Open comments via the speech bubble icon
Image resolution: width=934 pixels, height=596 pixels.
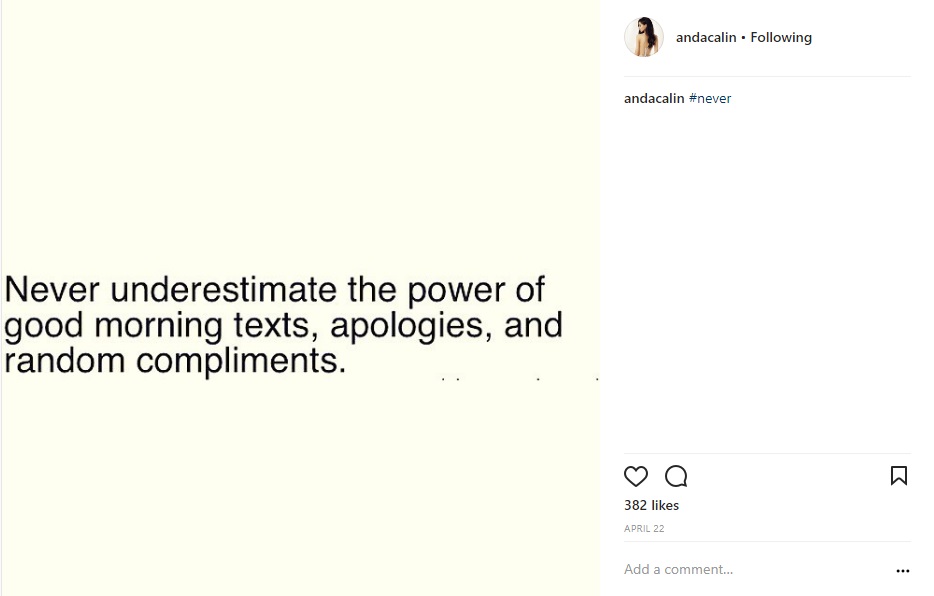click(x=676, y=476)
